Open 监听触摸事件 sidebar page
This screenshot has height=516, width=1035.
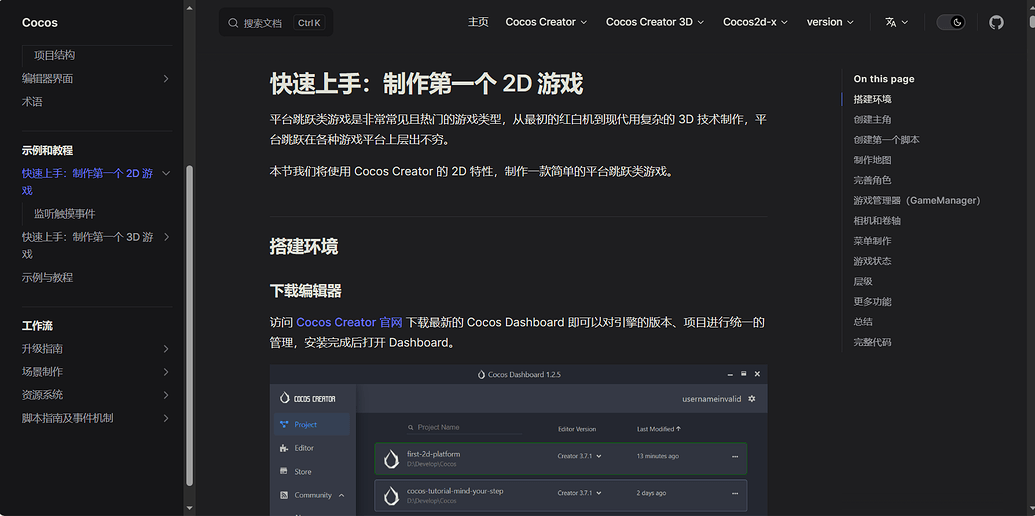(65, 214)
